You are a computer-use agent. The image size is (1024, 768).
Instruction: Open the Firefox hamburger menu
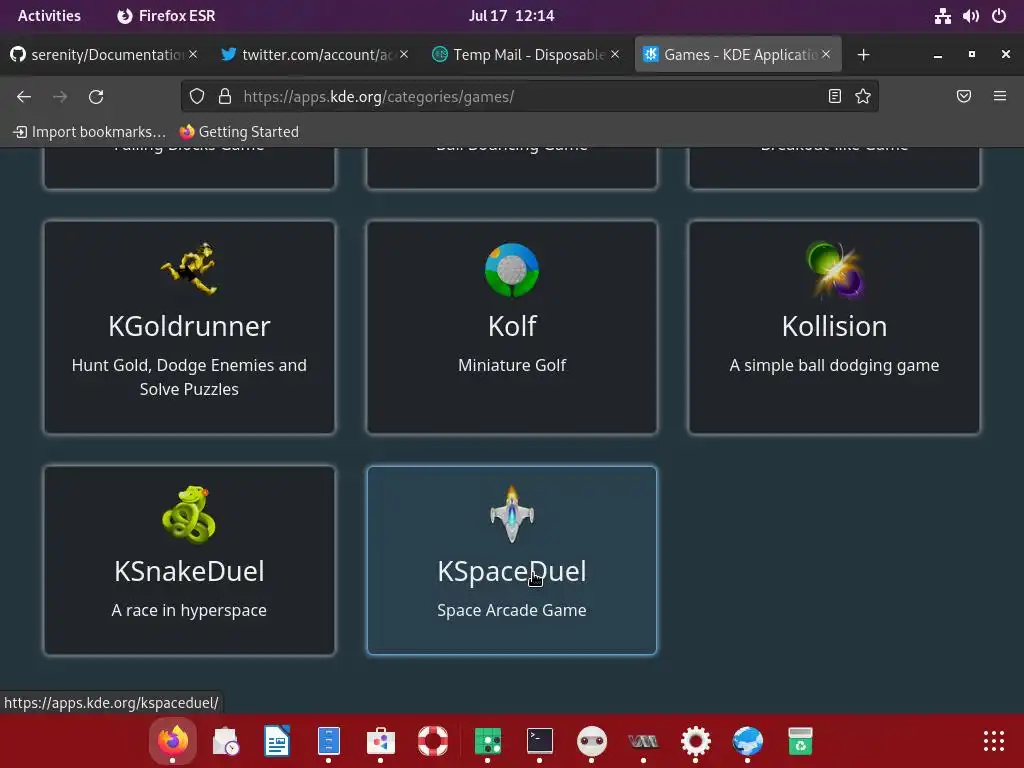[1000, 97]
